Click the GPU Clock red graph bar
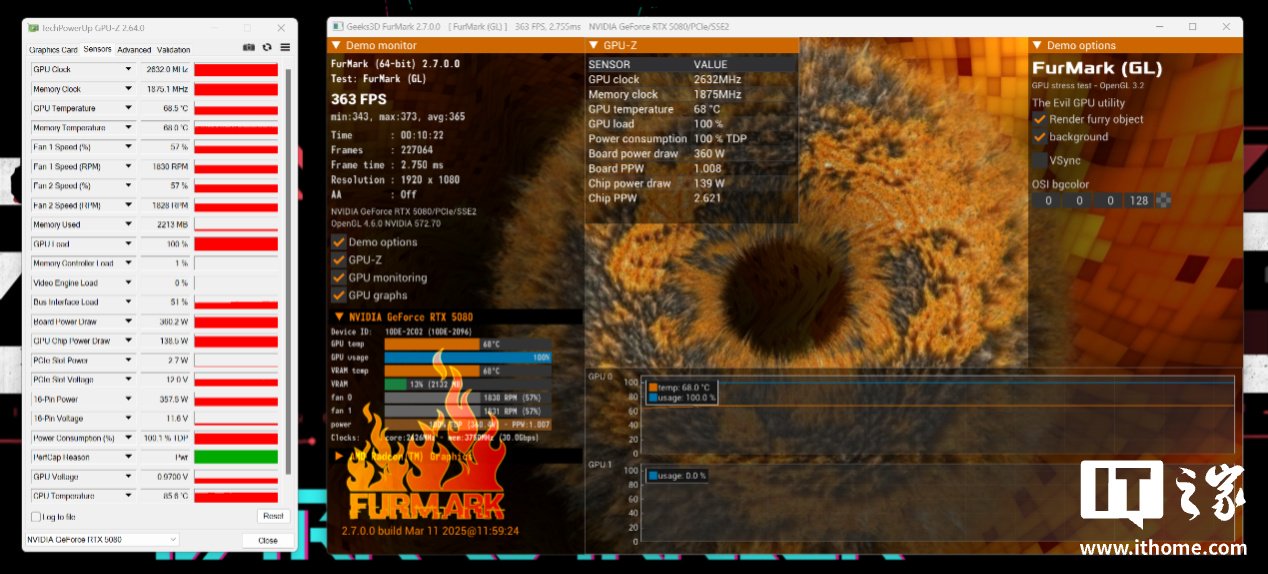1268x574 pixels. pyautogui.click(x=236, y=69)
